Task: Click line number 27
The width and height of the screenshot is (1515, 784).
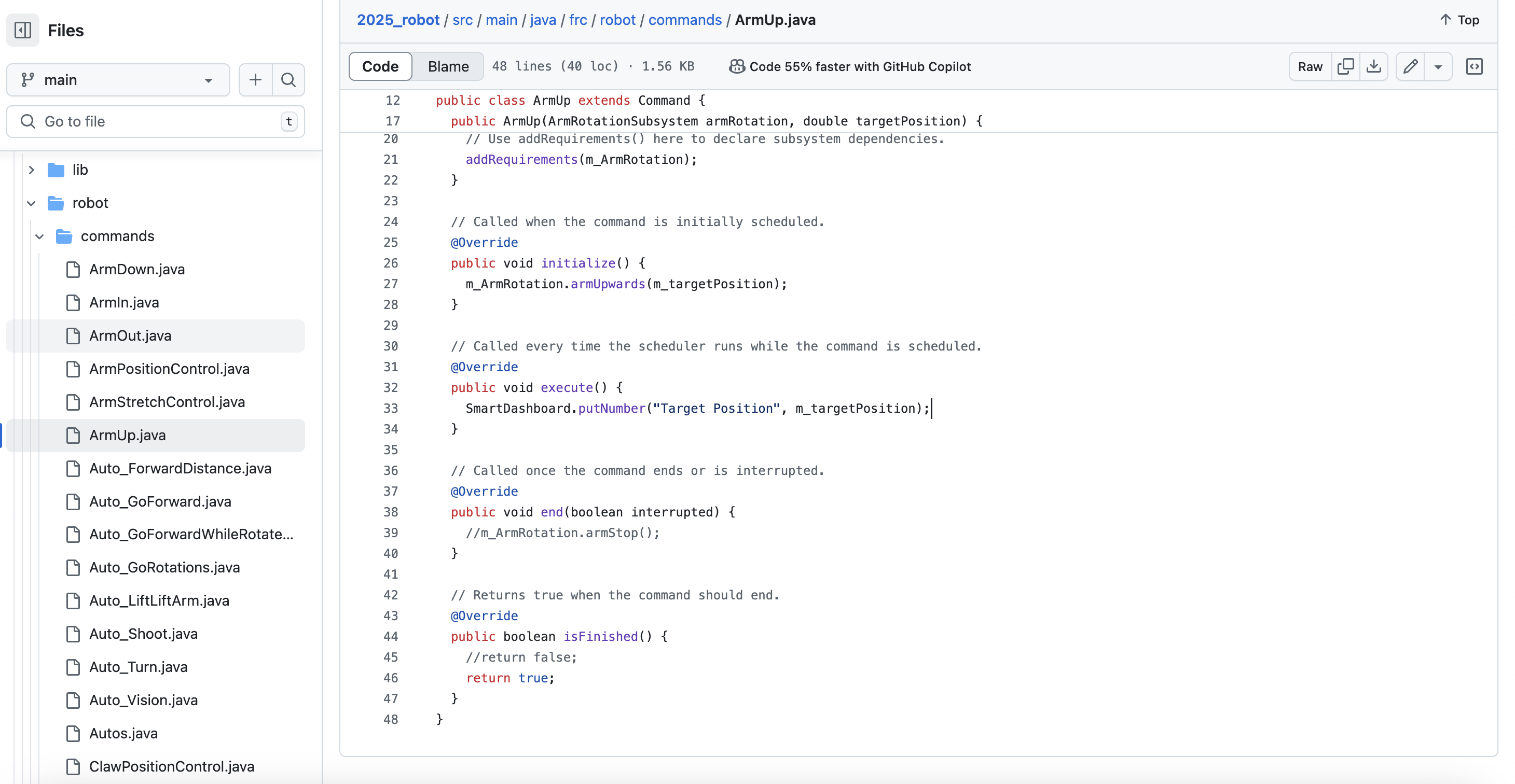Action: pos(391,284)
